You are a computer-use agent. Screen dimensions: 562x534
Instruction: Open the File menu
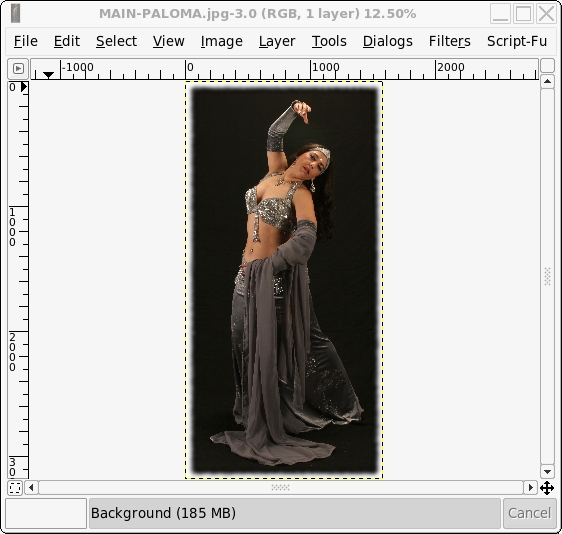tap(25, 42)
